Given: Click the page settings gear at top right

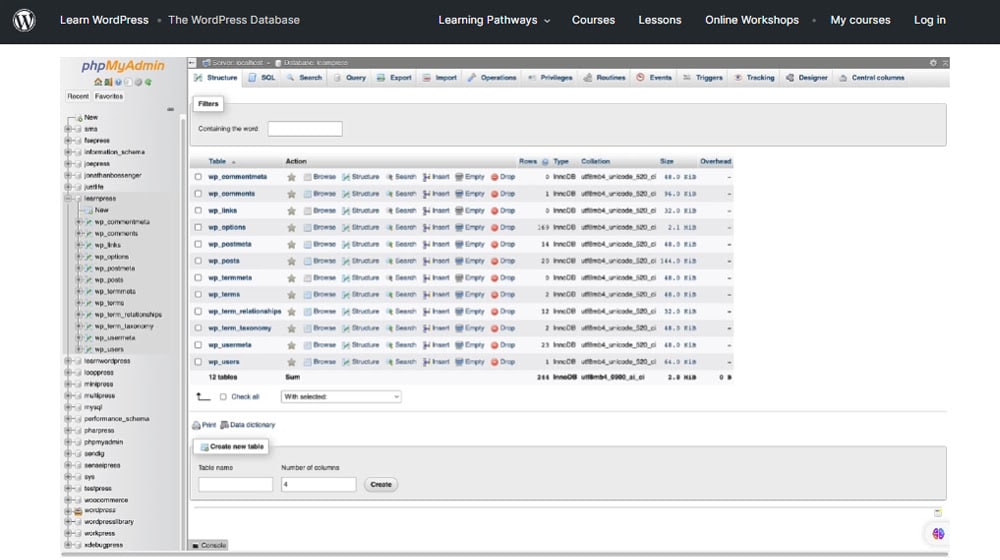Looking at the screenshot, I should click(x=933, y=63).
